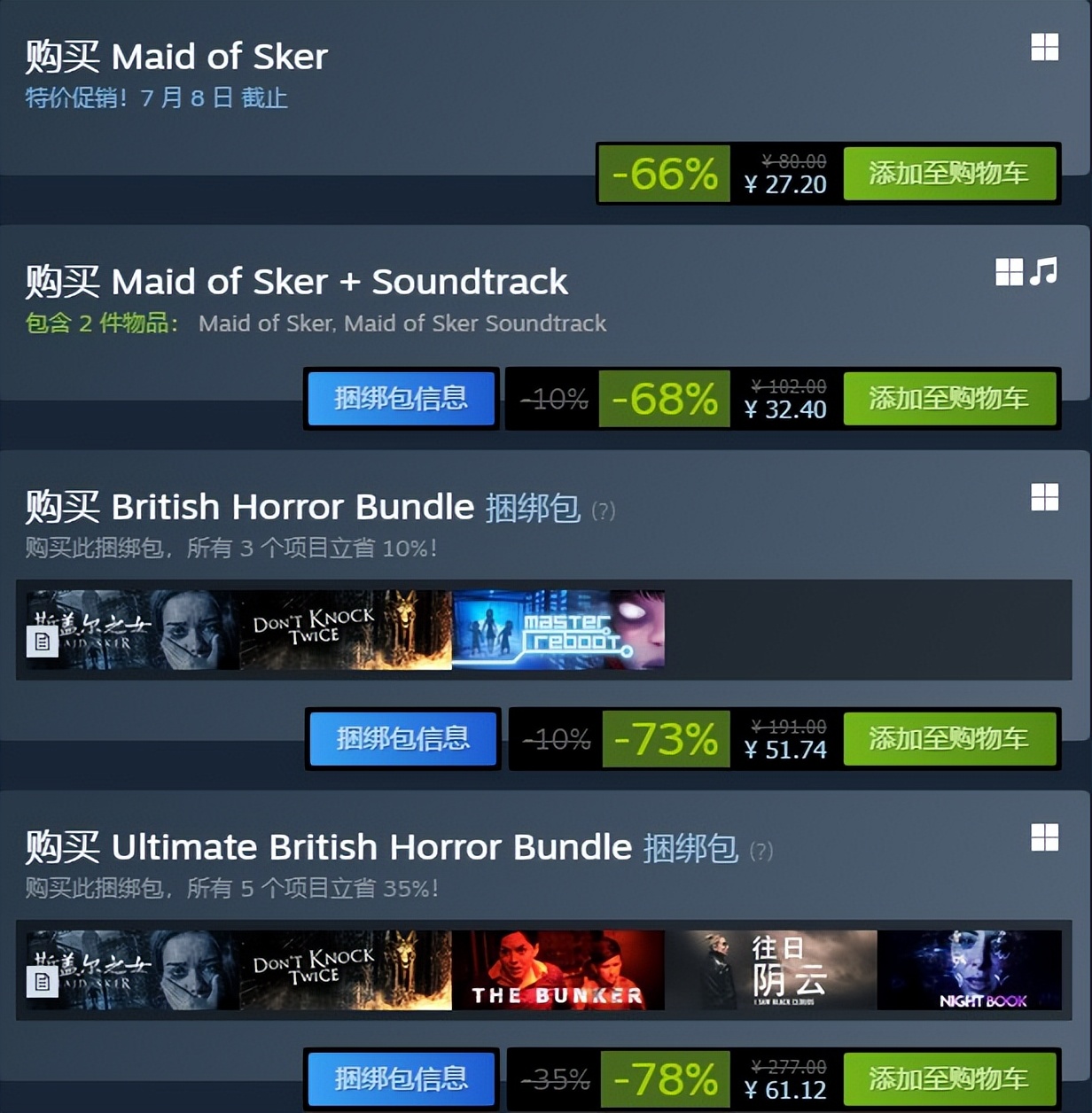The width and height of the screenshot is (1092, 1113).
Task: Click question mark next to British Horror Bundle
Action: pos(603,511)
